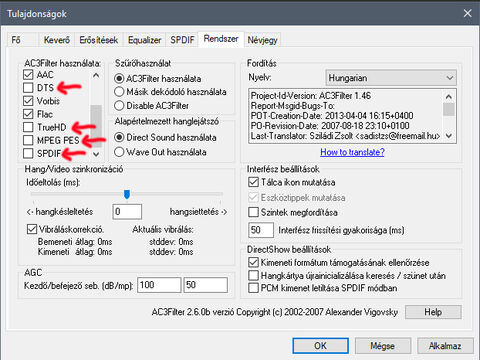Click the Last-Translator line text

tap(346, 136)
